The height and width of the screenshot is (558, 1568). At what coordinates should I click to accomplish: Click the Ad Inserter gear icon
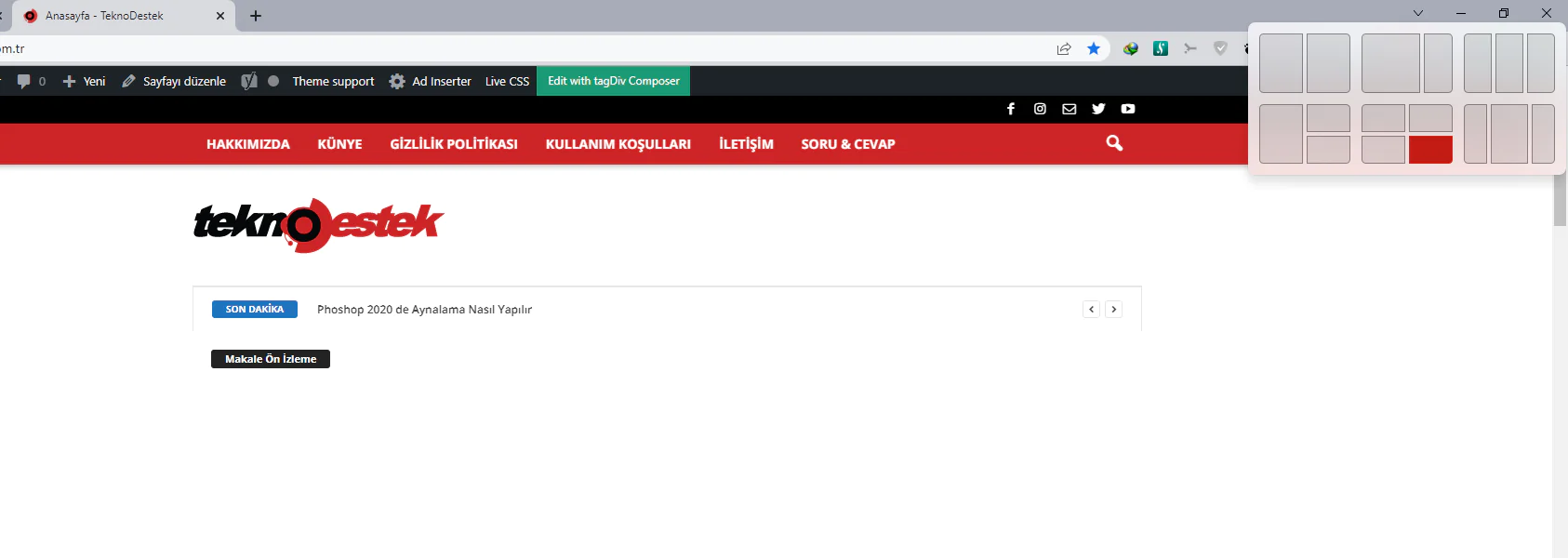point(397,81)
